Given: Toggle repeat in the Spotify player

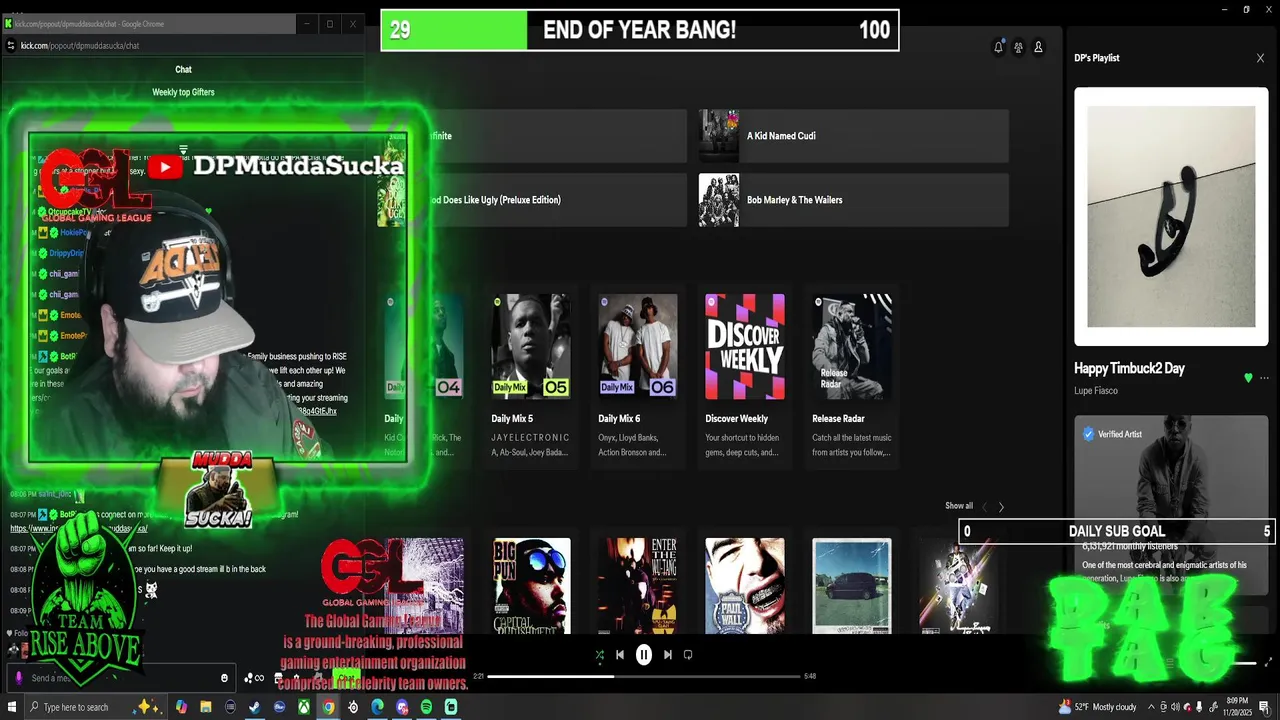Looking at the screenshot, I should tap(688, 655).
